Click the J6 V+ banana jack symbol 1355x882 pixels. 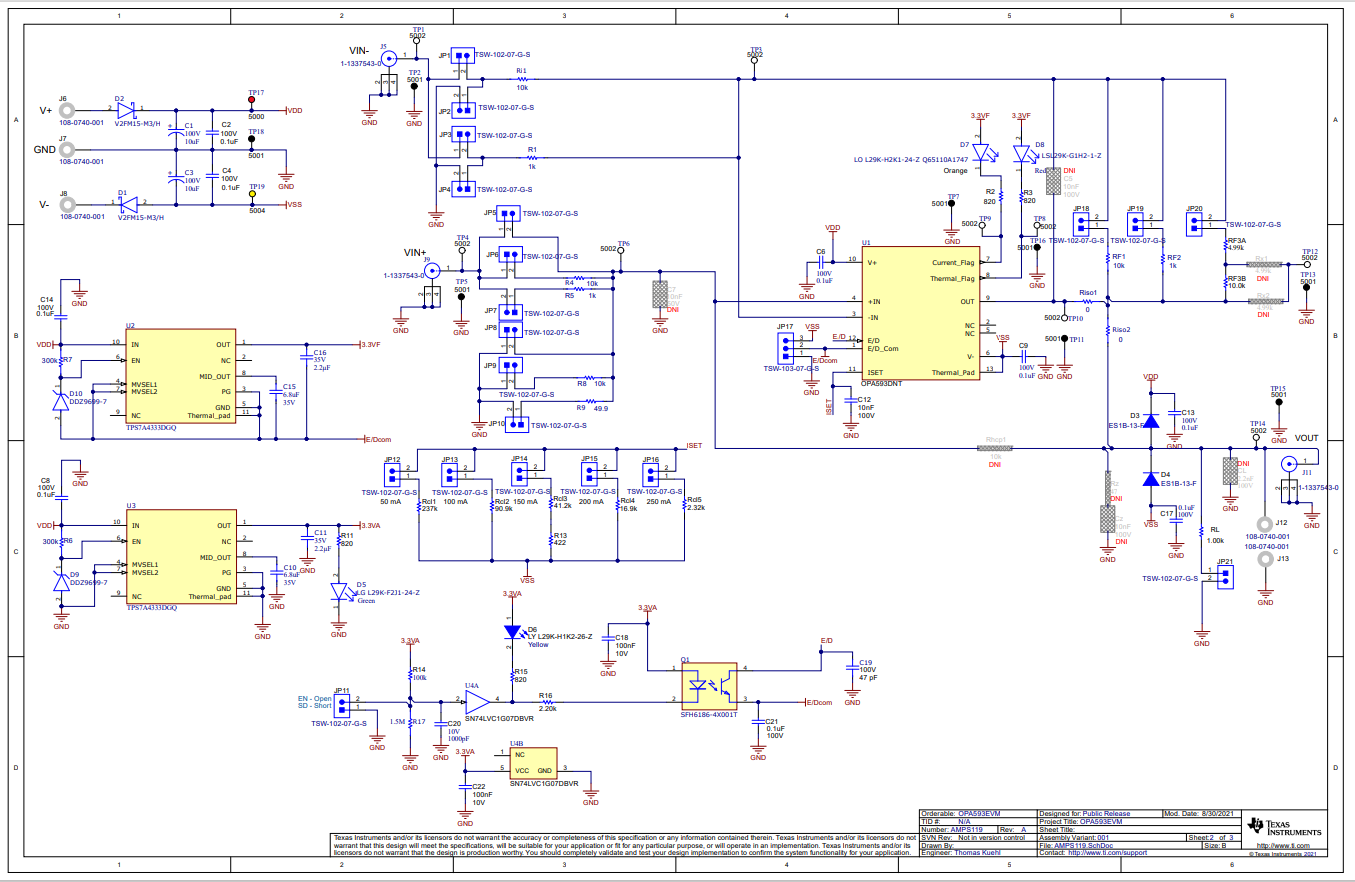[67, 112]
